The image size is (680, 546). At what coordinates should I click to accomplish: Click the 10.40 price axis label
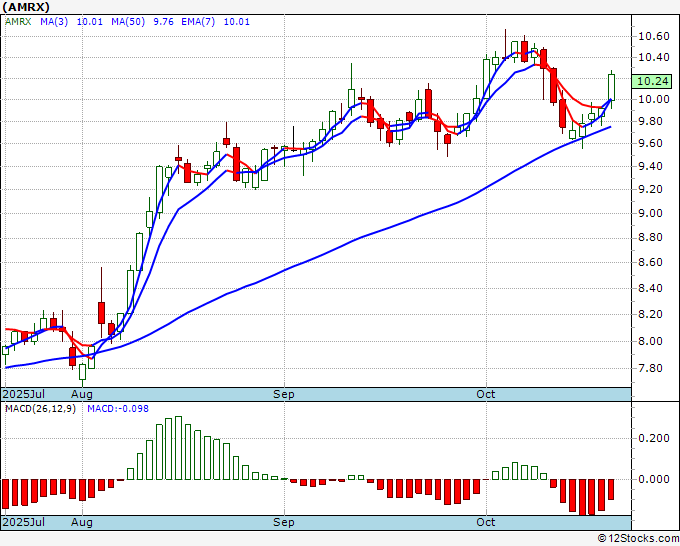click(654, 57)
